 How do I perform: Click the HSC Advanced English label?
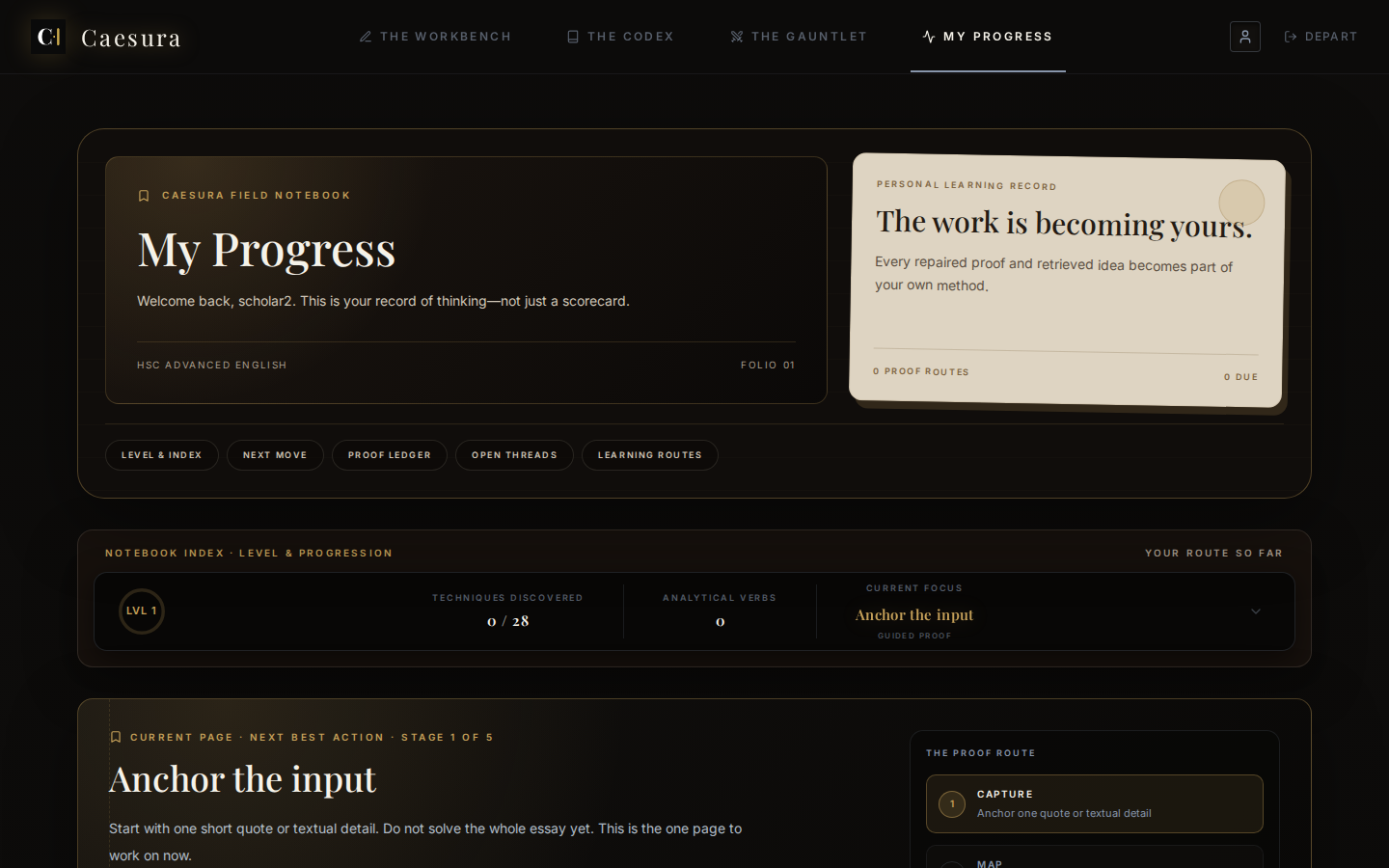tap(212, 365)
